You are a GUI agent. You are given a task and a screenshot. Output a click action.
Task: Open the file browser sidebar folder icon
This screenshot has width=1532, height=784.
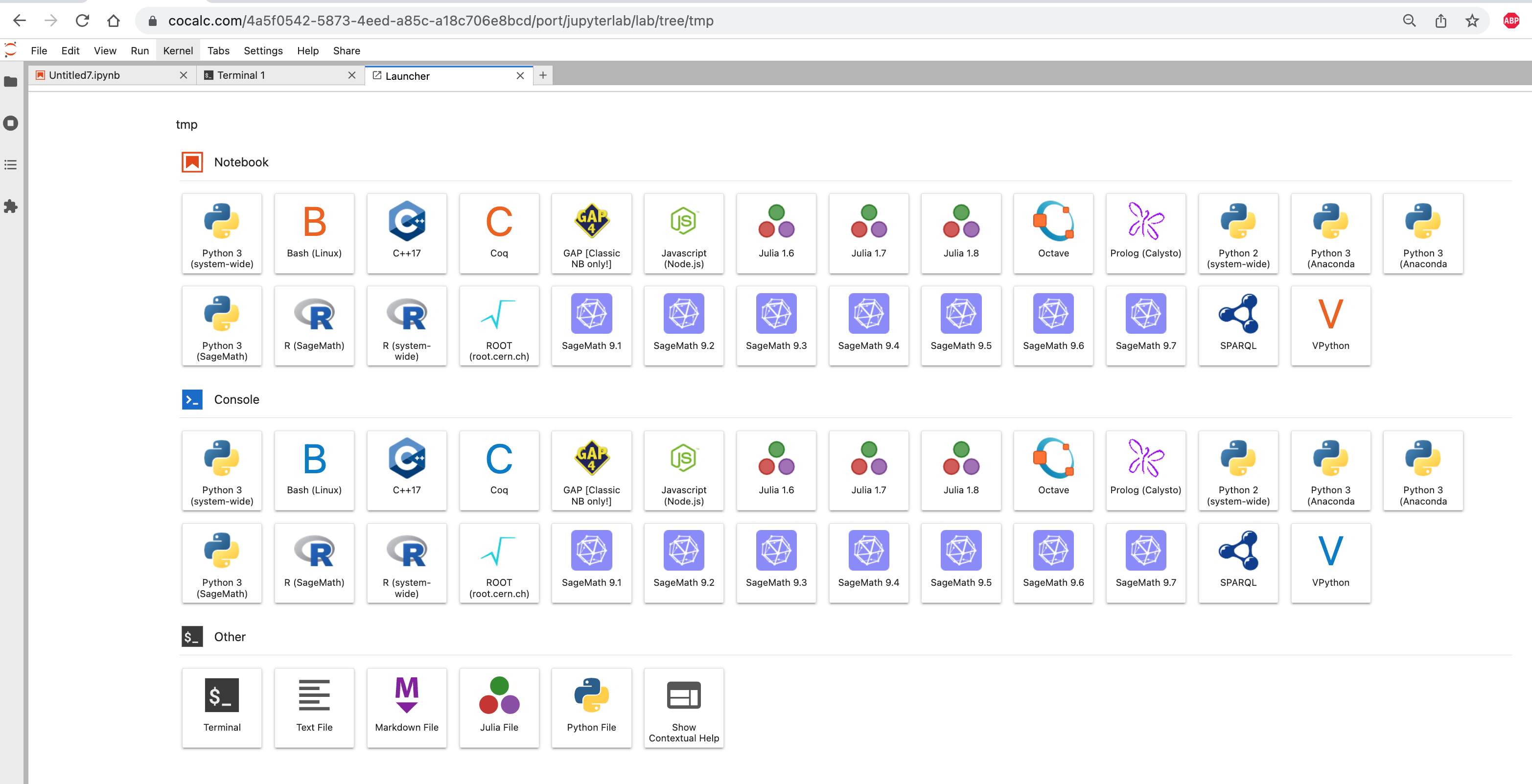(11, 82)
